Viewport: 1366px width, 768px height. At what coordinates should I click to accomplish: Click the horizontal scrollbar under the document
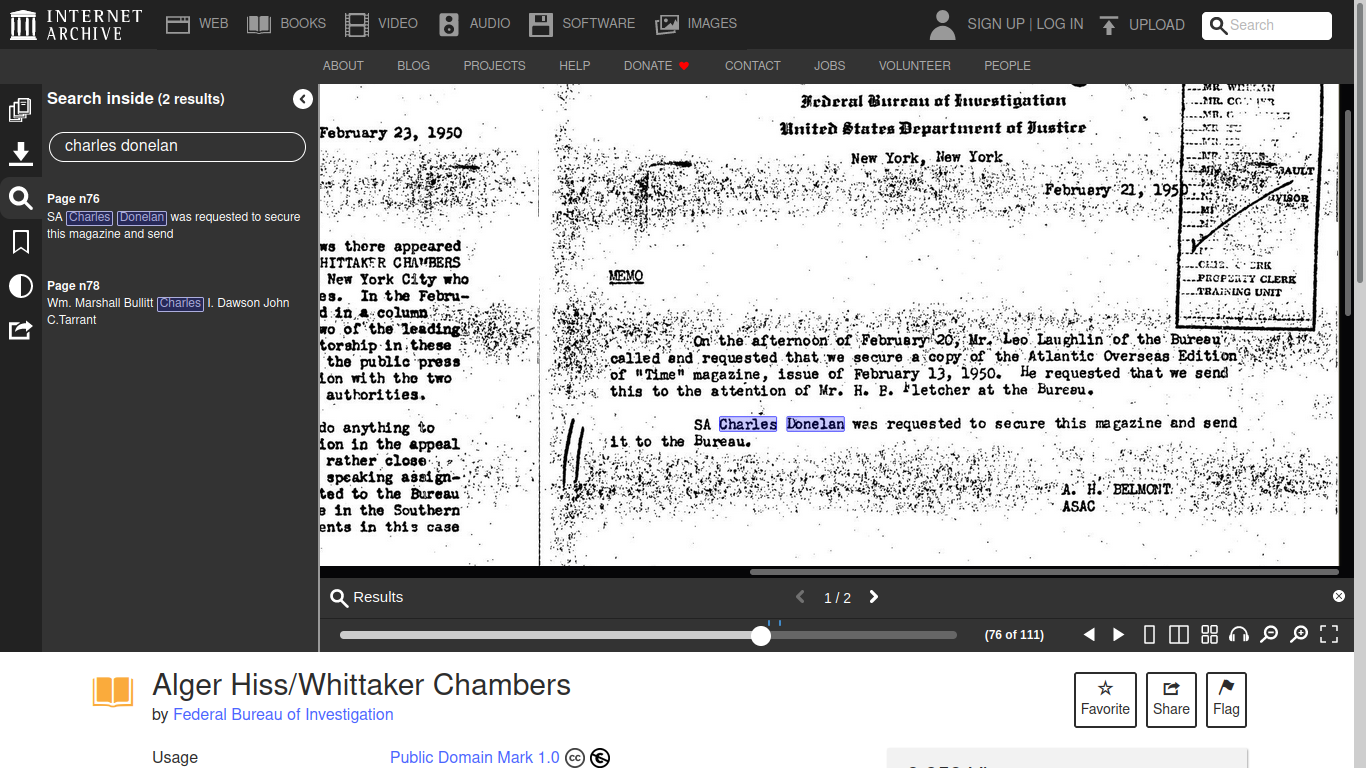(x=1044, y=572)
